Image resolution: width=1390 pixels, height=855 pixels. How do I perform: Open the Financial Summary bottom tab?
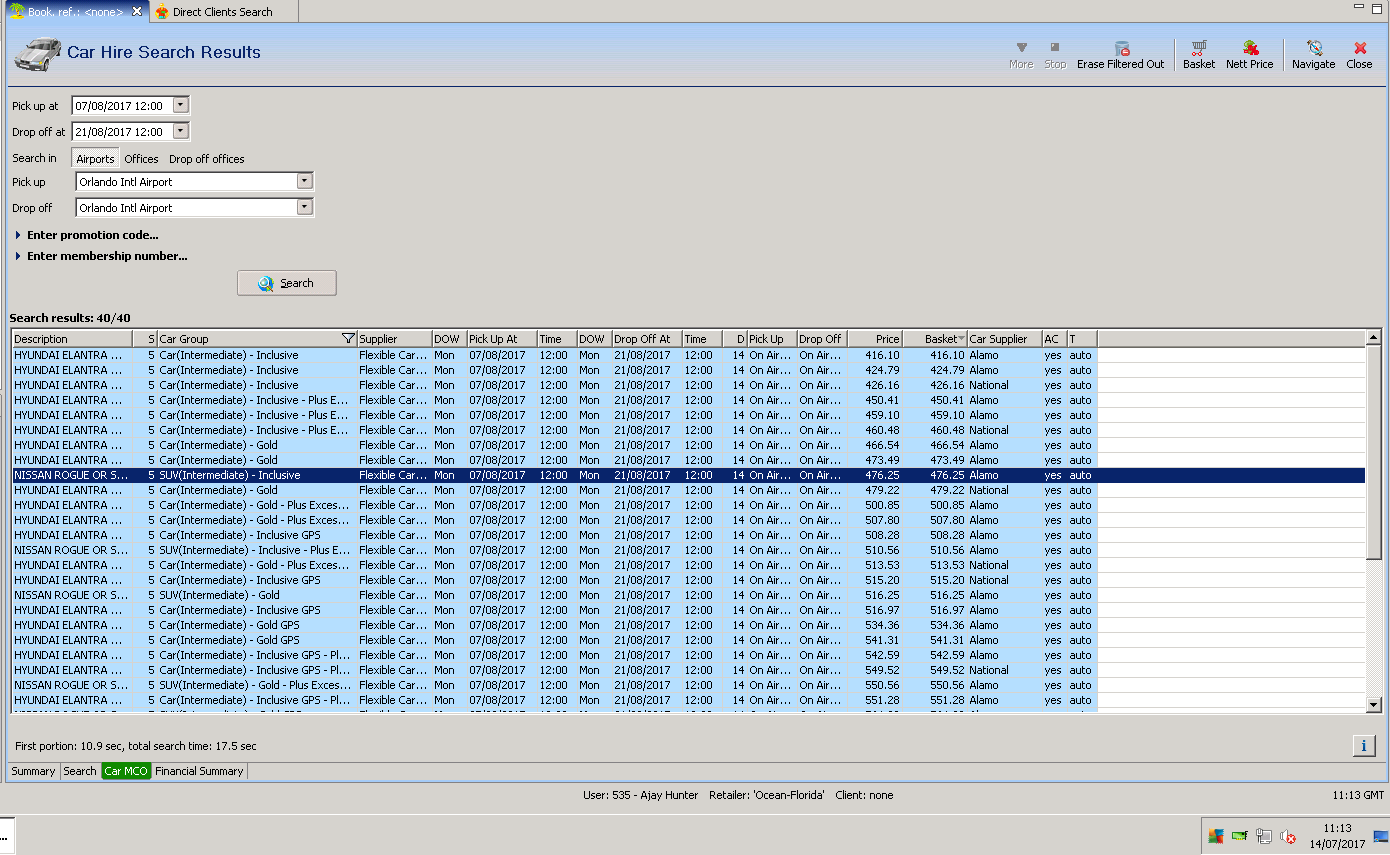click(x=199, y=771)
